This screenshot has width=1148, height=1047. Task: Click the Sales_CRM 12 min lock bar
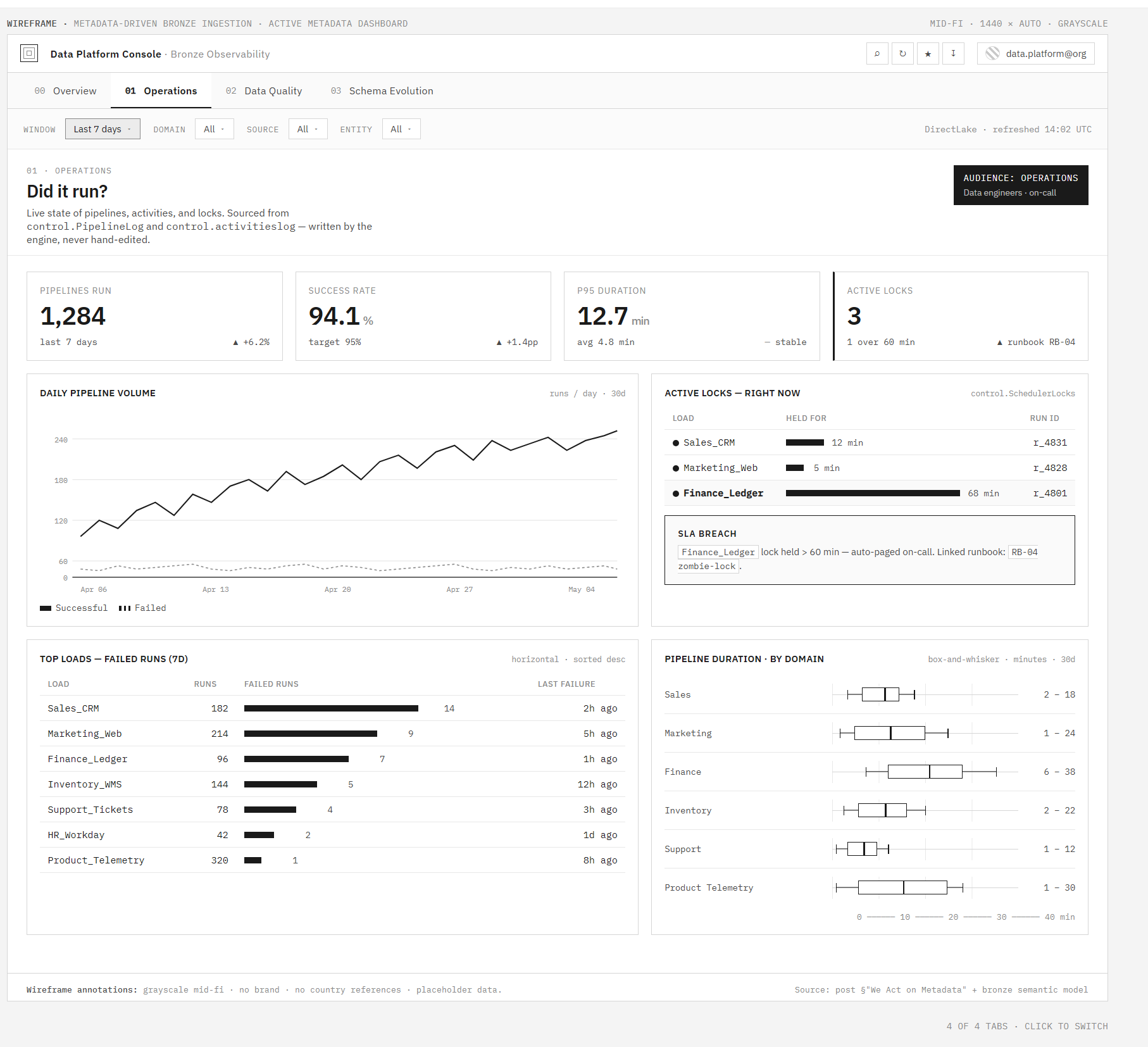[805, 442]
